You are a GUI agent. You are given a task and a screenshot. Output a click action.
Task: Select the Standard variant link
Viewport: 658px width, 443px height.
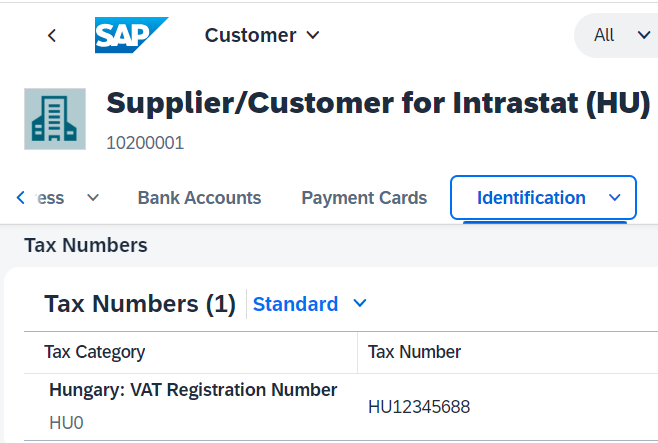pyautogui.click(x=295, y=304)
